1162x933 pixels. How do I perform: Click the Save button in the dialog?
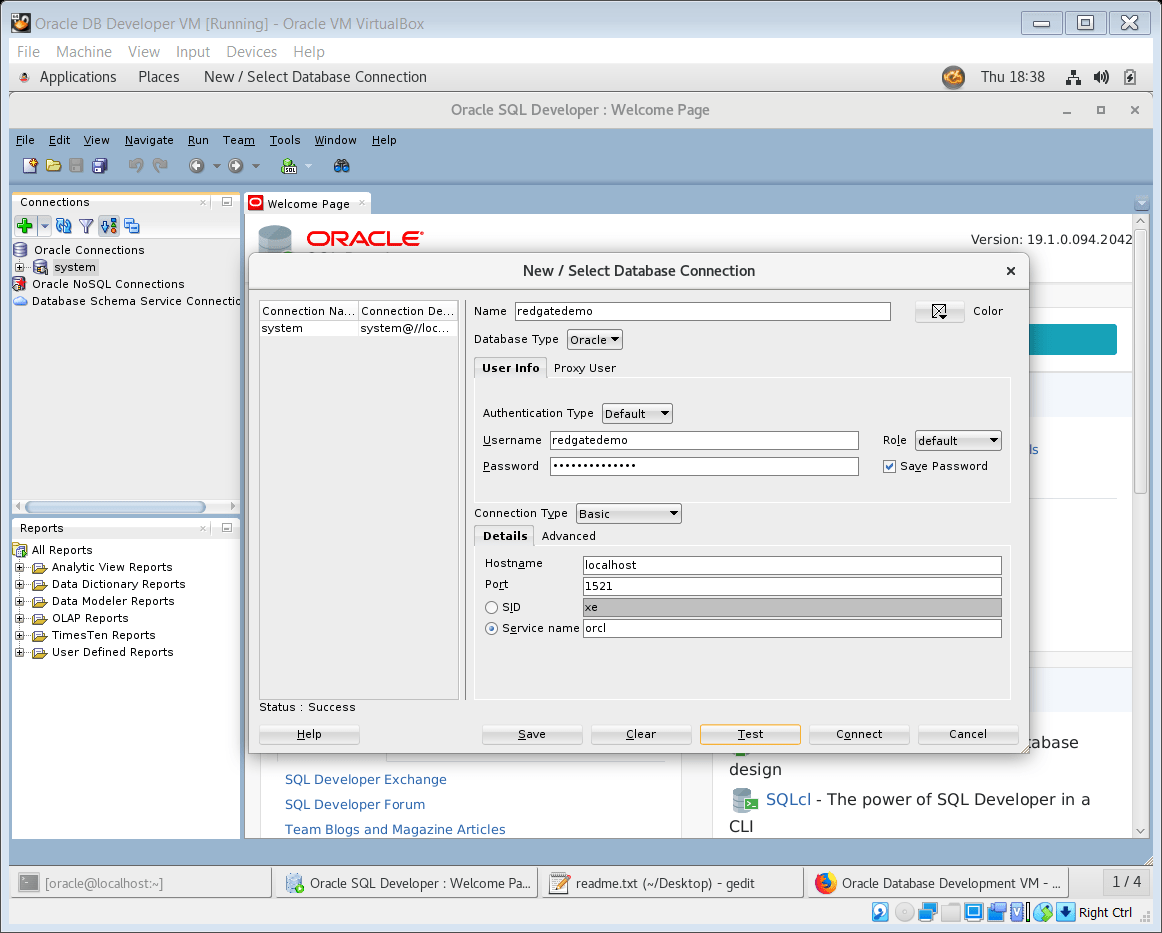pos(531,734)
